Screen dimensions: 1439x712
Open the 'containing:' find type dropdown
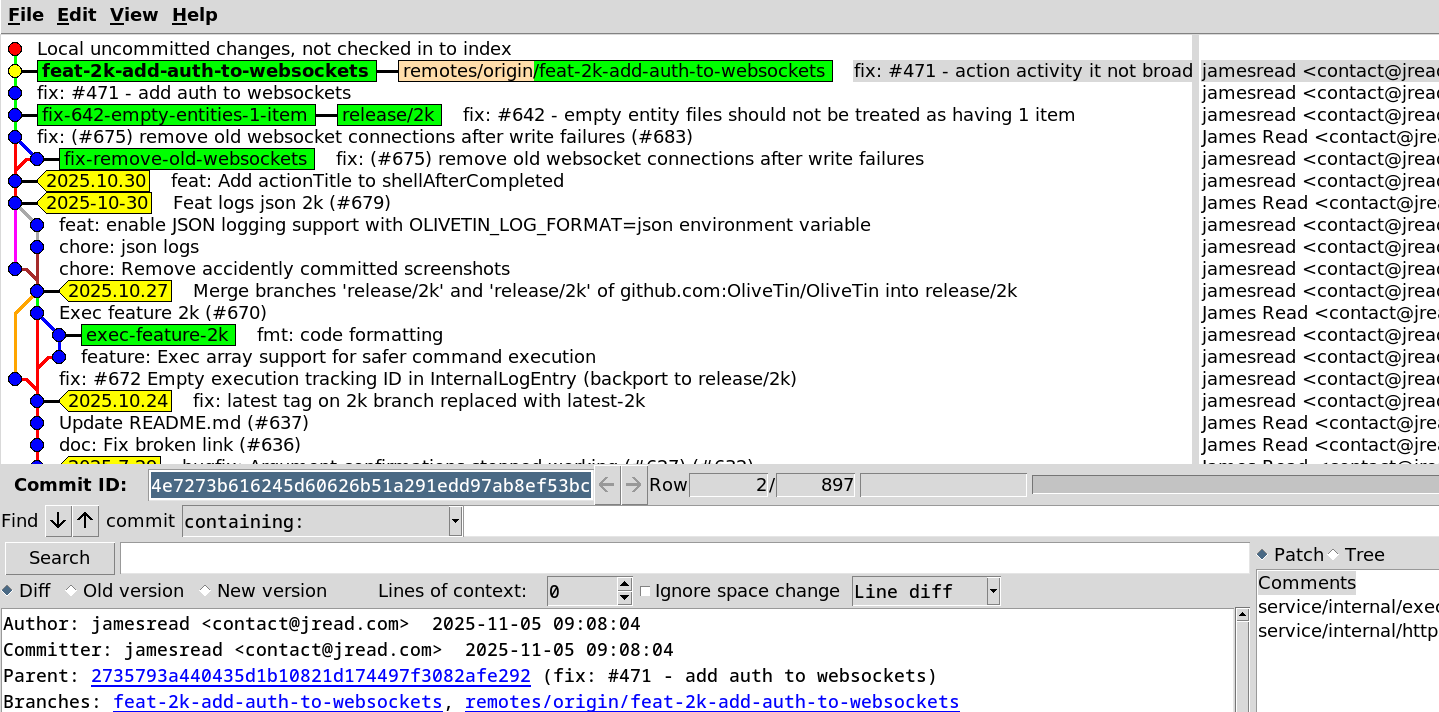pos(455,521)
